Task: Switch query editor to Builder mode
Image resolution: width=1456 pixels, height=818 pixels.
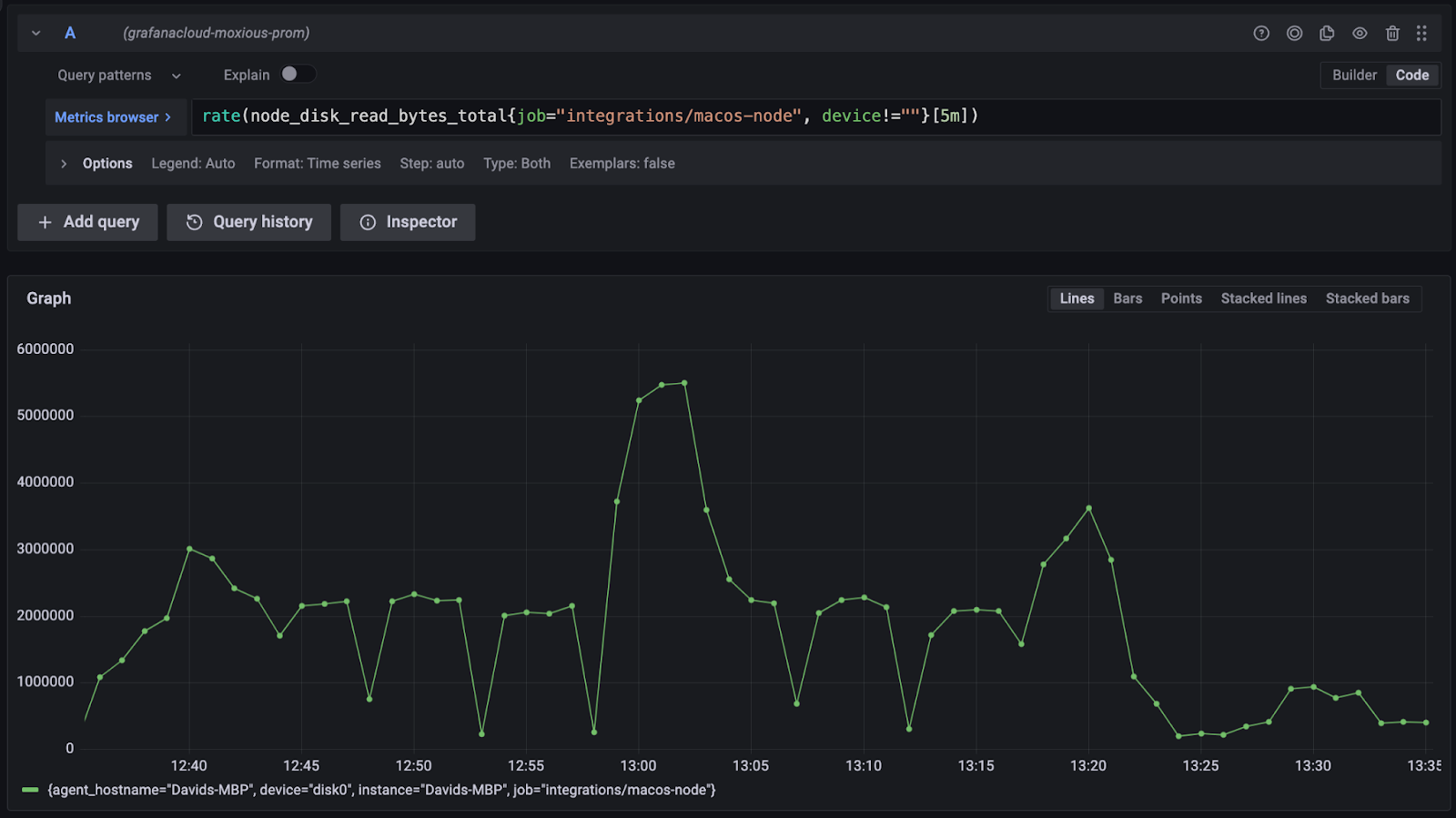Action: (1354, 76)
